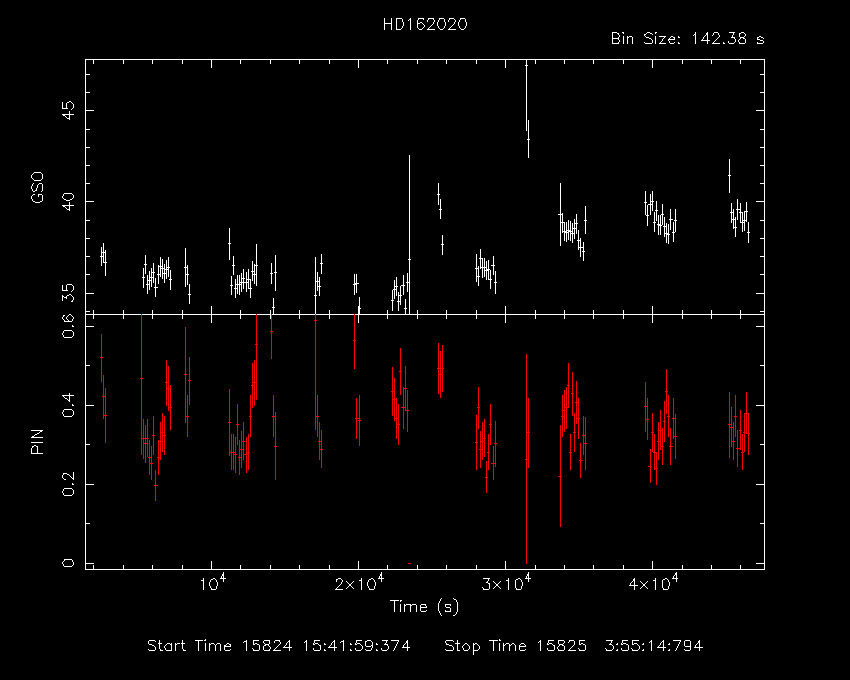Click the highest GSO data point above 45

click(x=526, y=66)
